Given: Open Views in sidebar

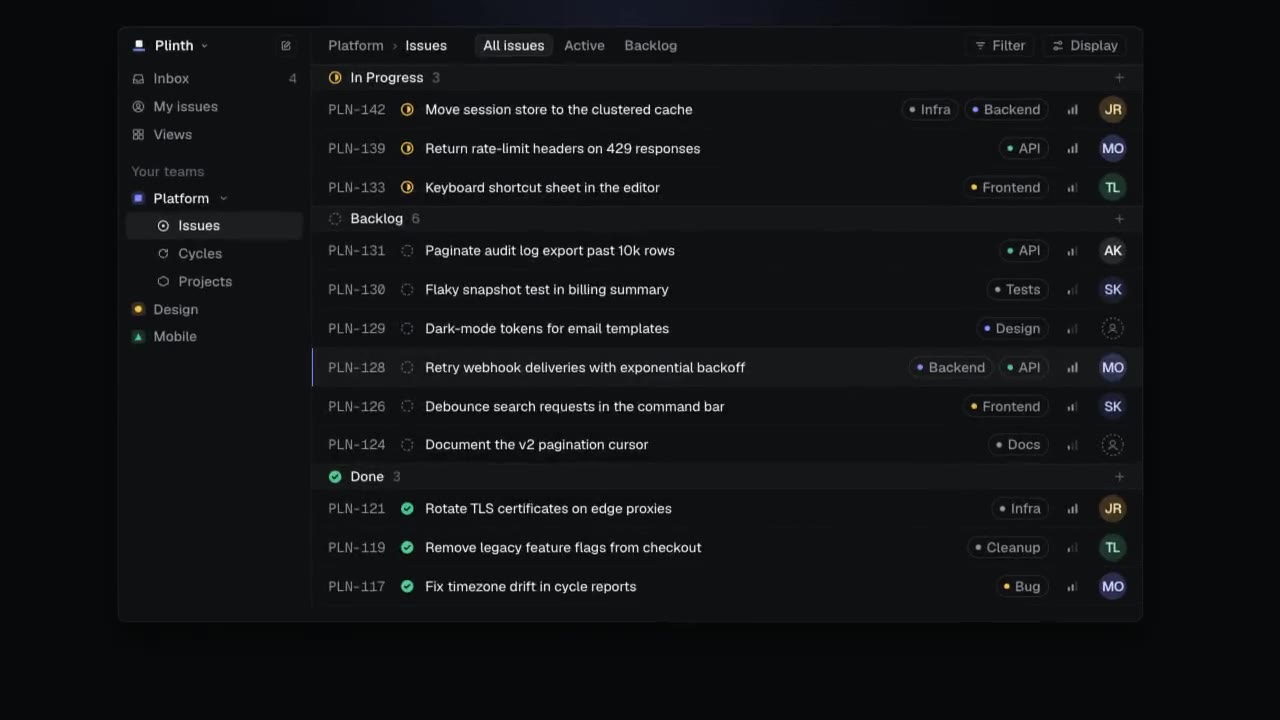Looking at the screenshot, I should 214,135.
